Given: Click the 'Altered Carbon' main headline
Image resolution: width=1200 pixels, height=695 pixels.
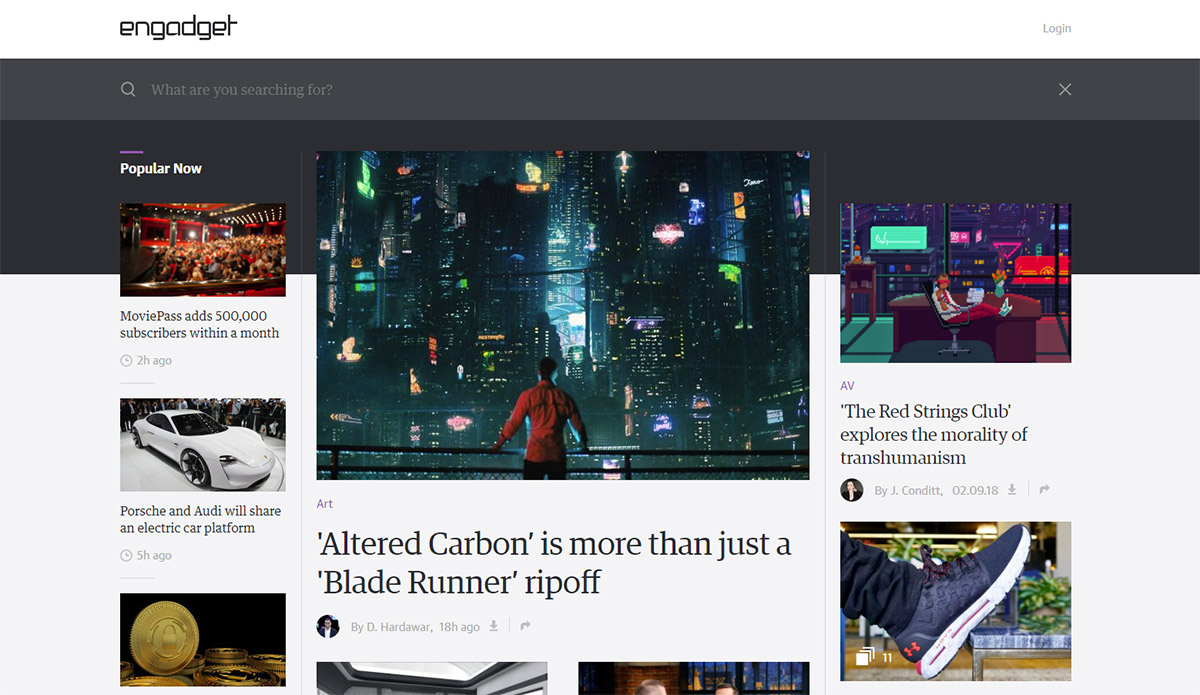Looking at the screenshot, I should point(554,562).
